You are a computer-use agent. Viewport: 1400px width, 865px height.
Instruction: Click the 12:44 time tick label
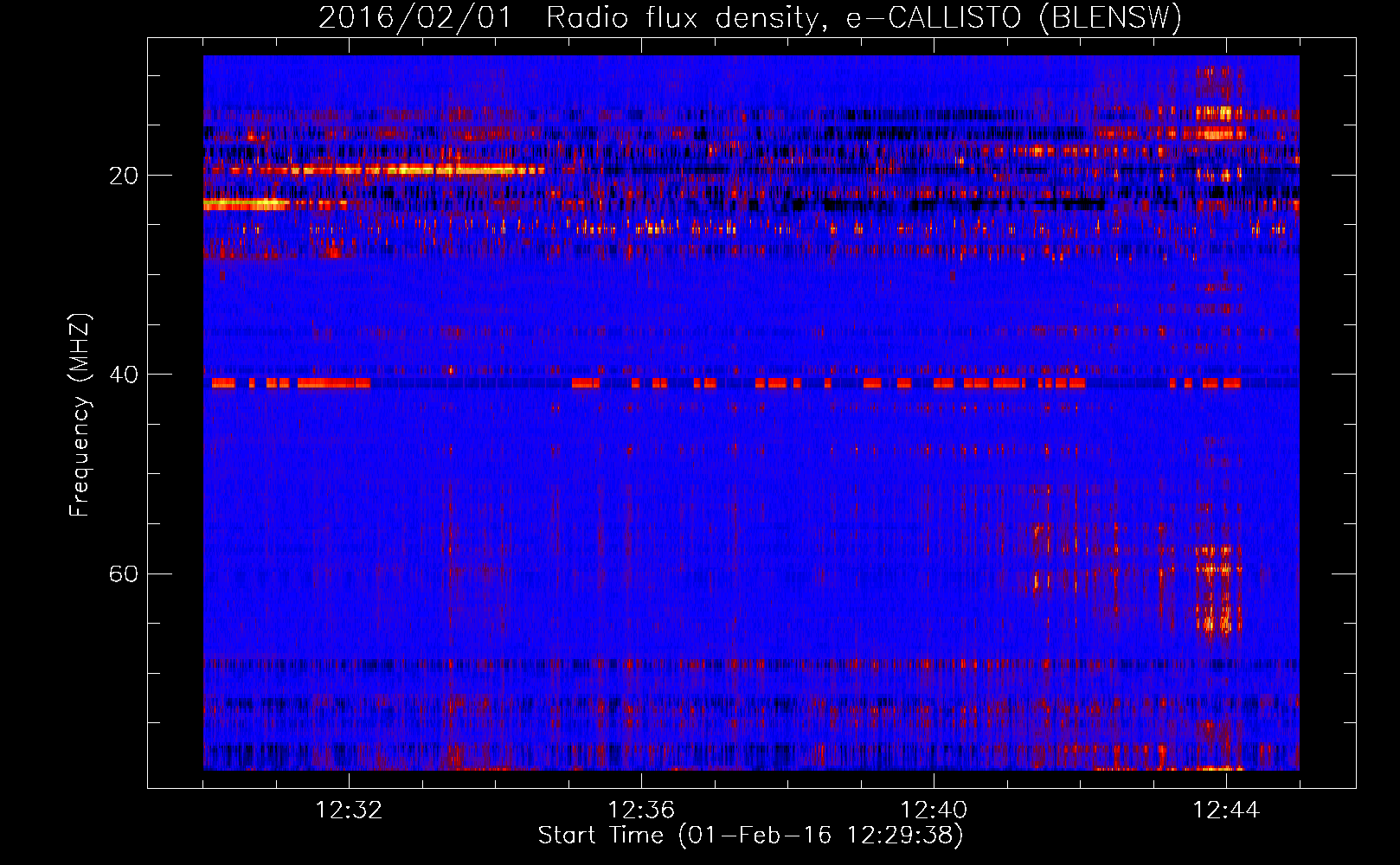click(1226, 811)
